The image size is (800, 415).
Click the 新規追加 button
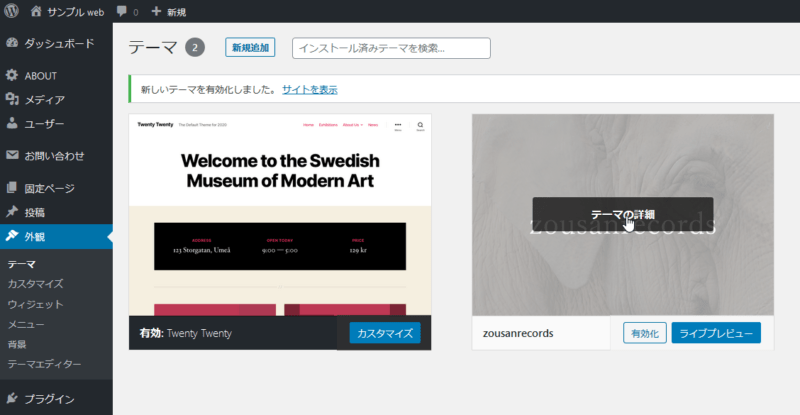pos(250,48)
